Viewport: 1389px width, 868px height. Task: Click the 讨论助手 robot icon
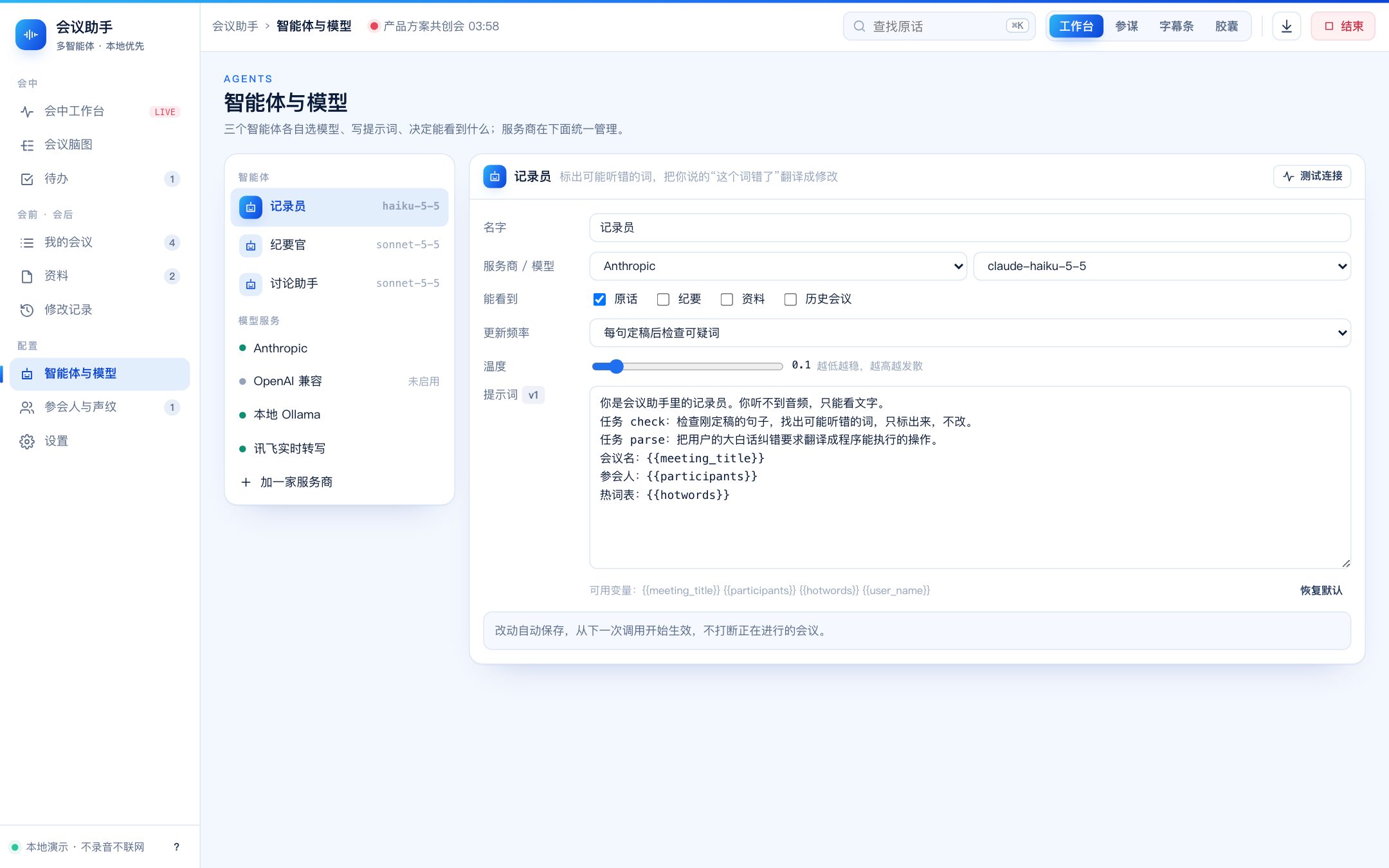(251, 284)
